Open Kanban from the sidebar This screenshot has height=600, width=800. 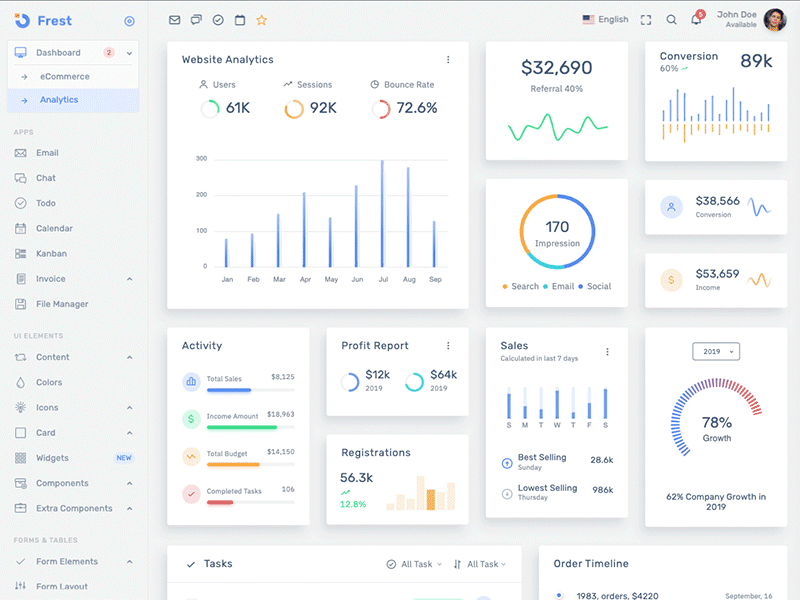(54, 254)
